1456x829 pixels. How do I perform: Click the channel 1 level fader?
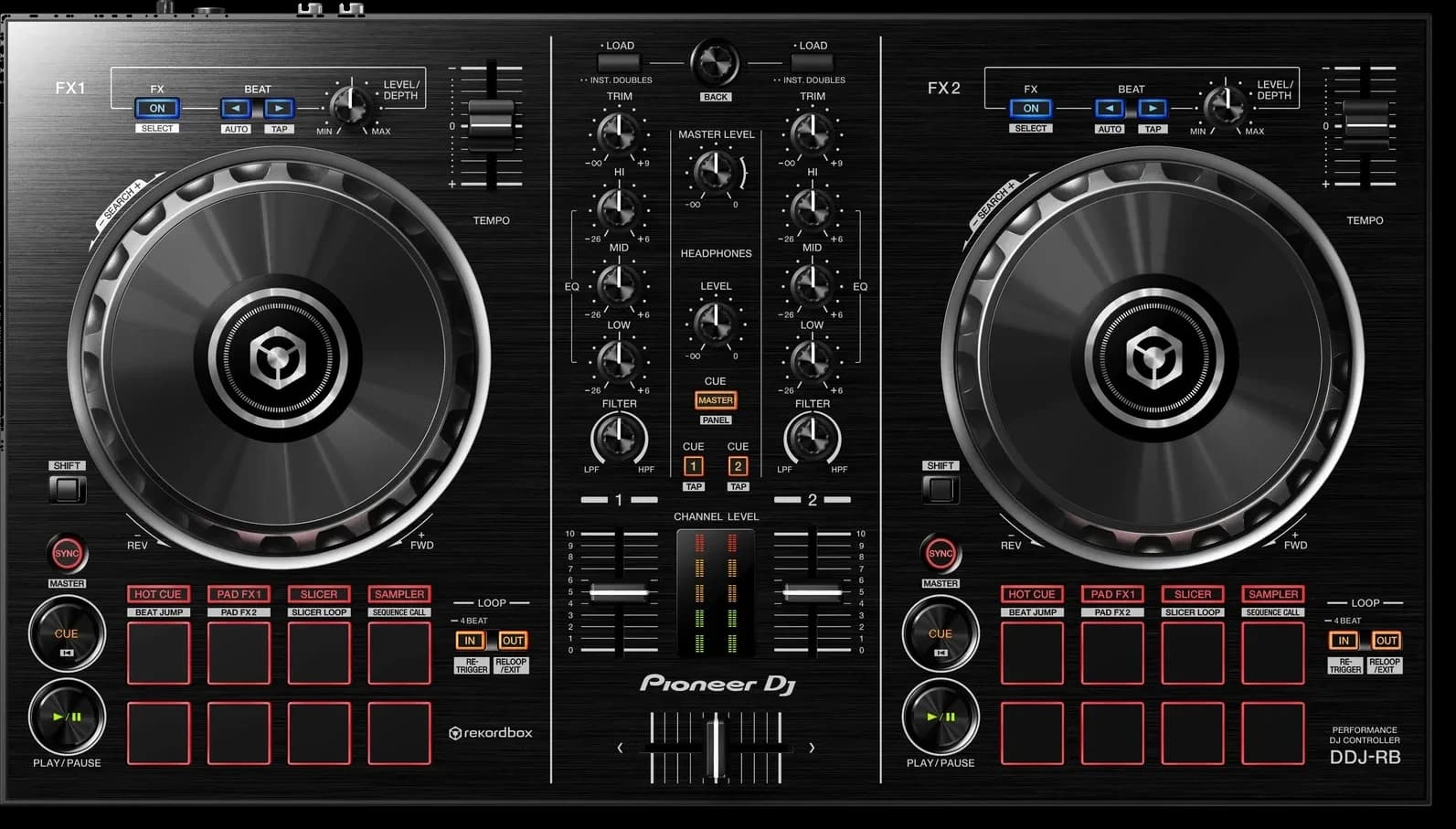point(619,592)
